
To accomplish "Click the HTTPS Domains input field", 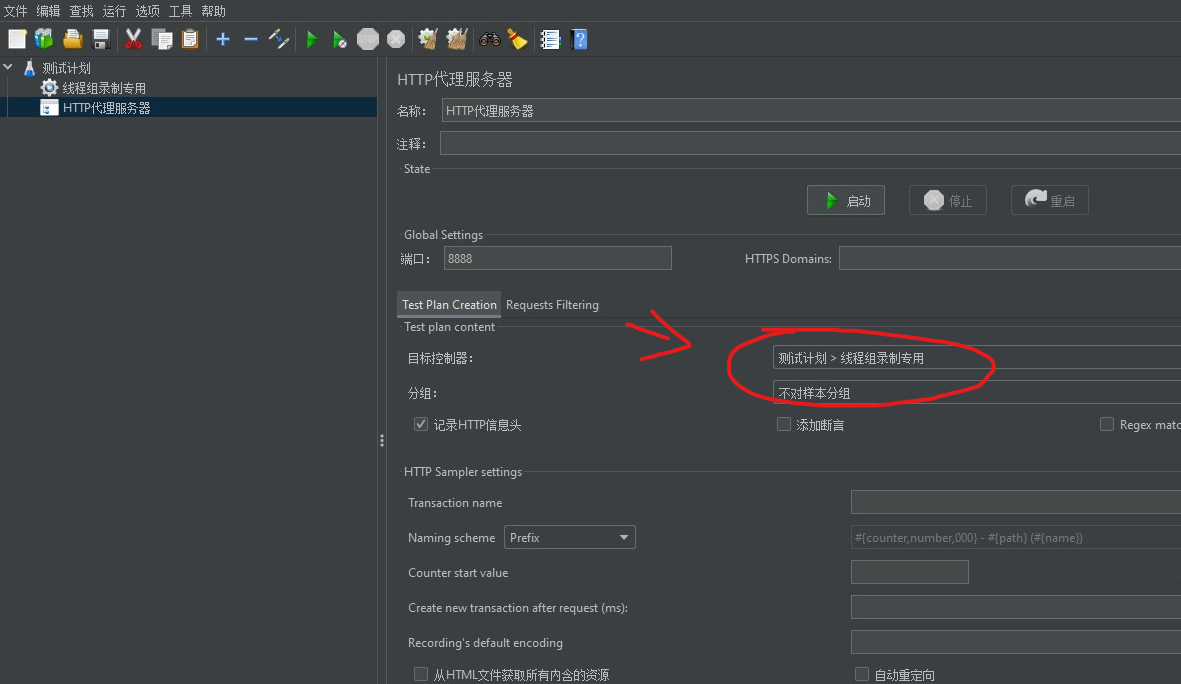I will [x=1010, y=258].
